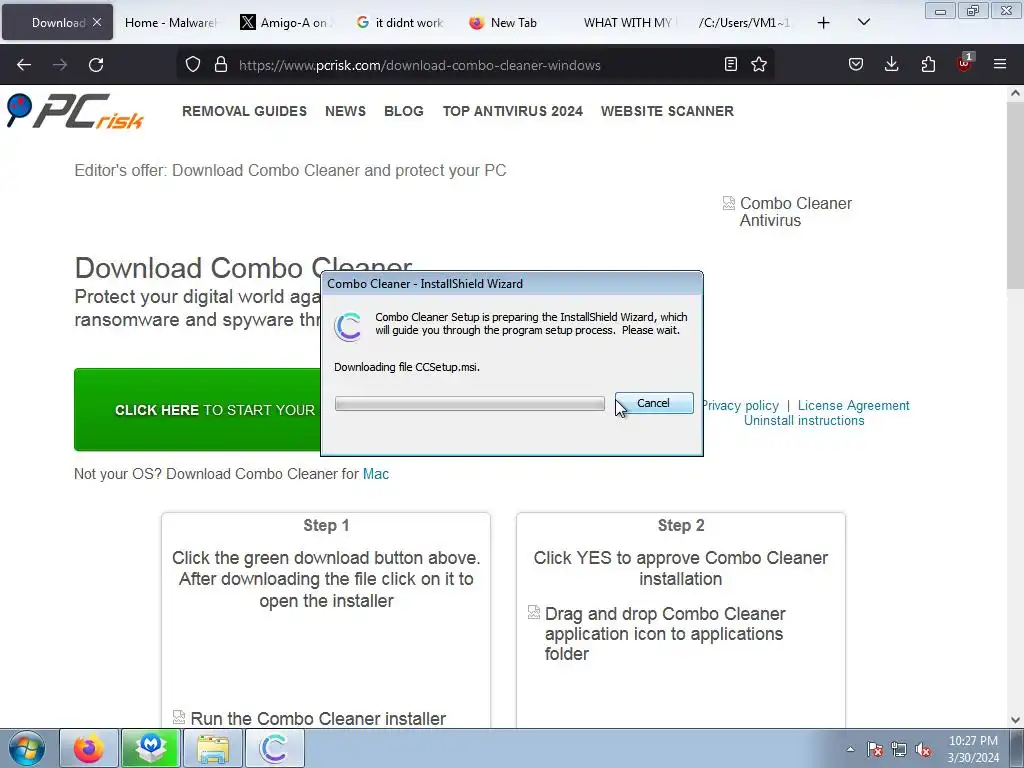Go back with the browser back arrow

24,65
